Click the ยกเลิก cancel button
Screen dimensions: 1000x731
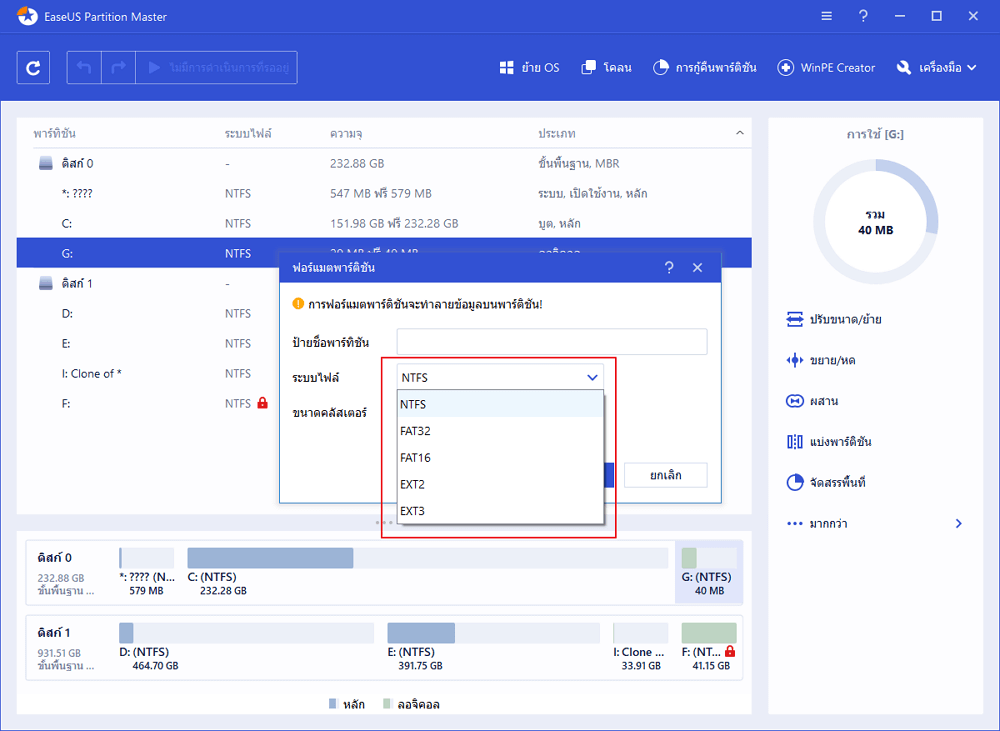pyautogui.click(x=666, y=475)
